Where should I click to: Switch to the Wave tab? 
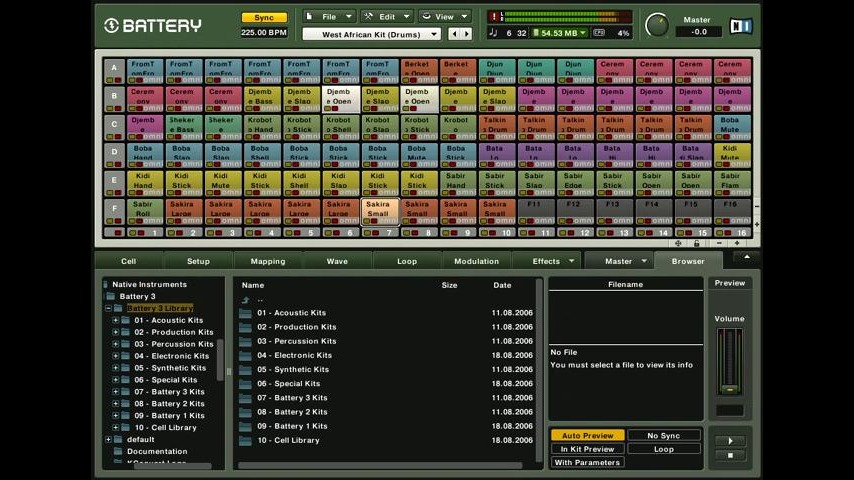click(337, 261)
